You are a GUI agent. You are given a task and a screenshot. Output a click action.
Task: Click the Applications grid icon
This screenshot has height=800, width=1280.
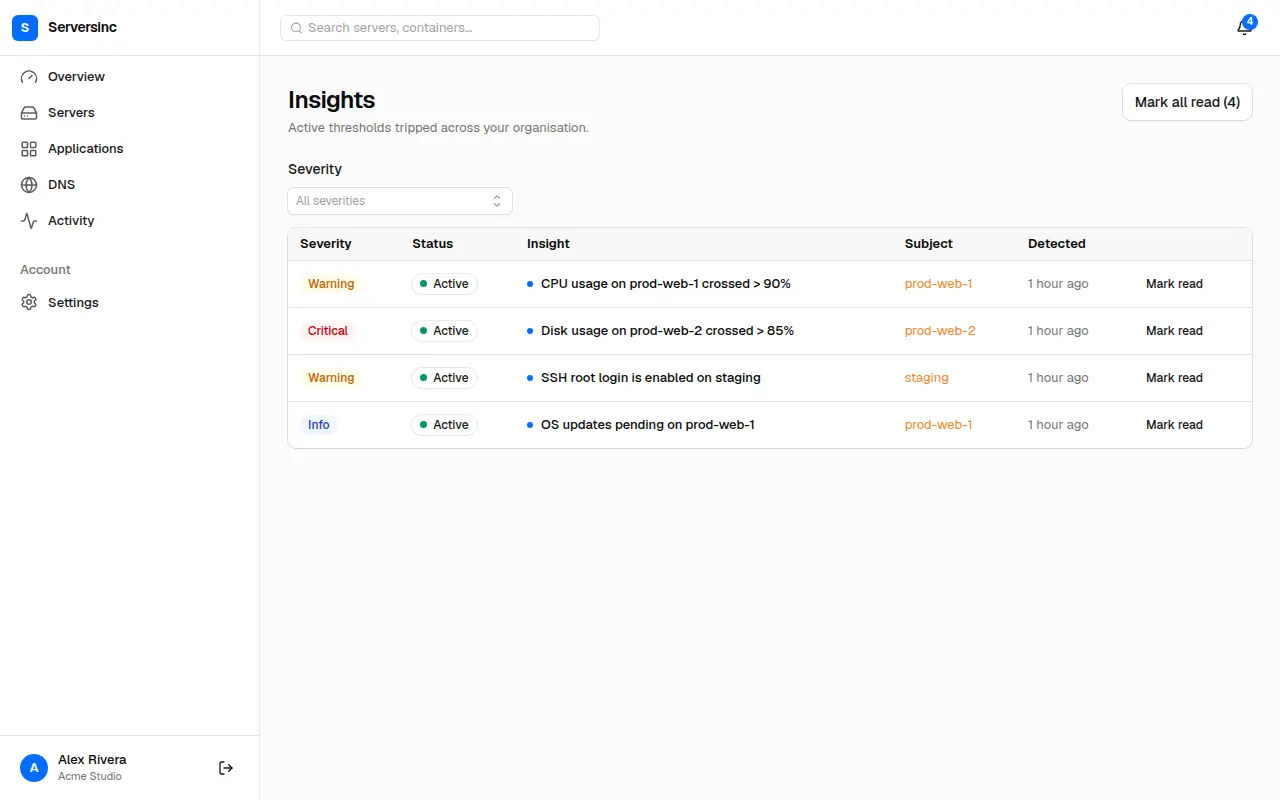(29, 149)
